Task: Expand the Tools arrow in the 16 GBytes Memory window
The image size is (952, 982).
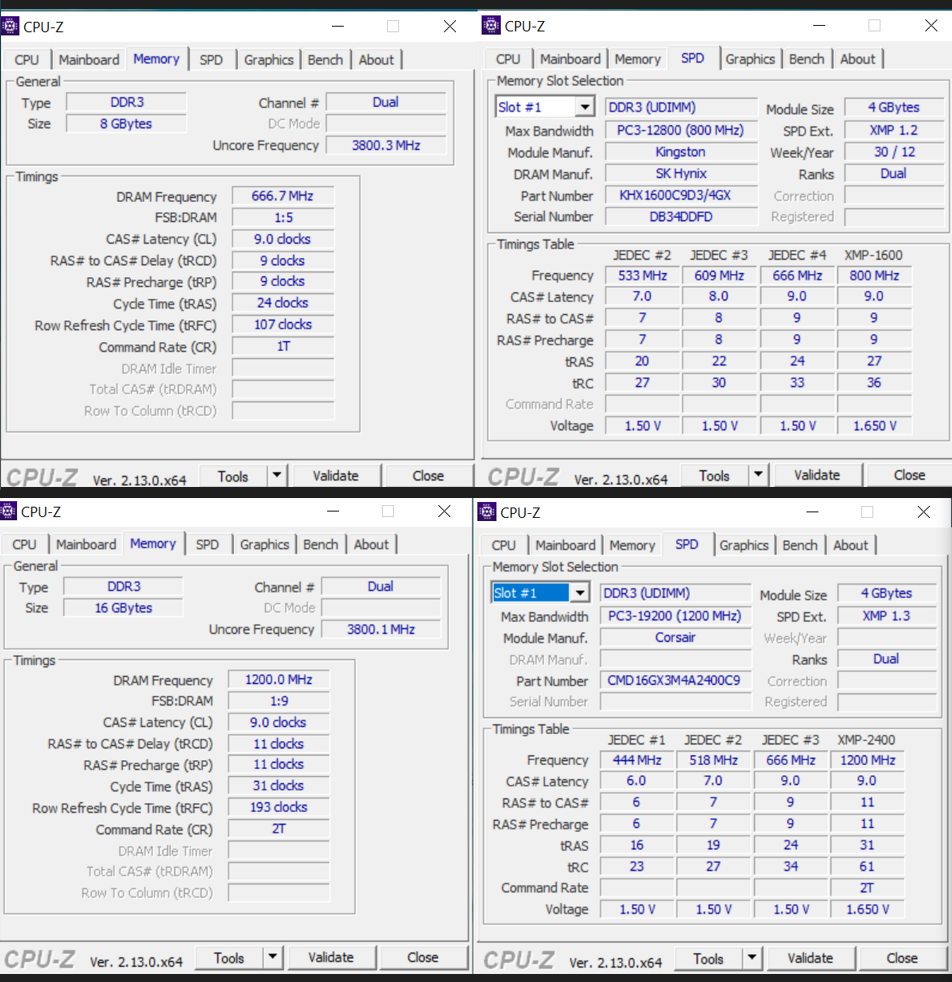Action: tap(272, 958)
